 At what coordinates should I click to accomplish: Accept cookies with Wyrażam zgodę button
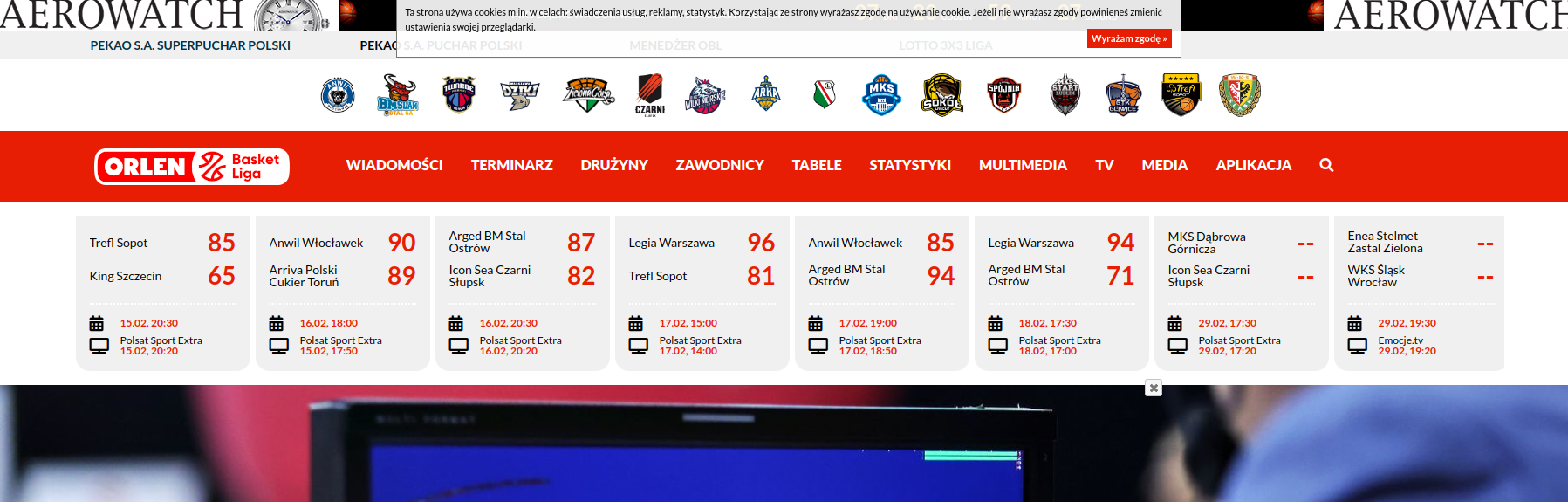1128,38
